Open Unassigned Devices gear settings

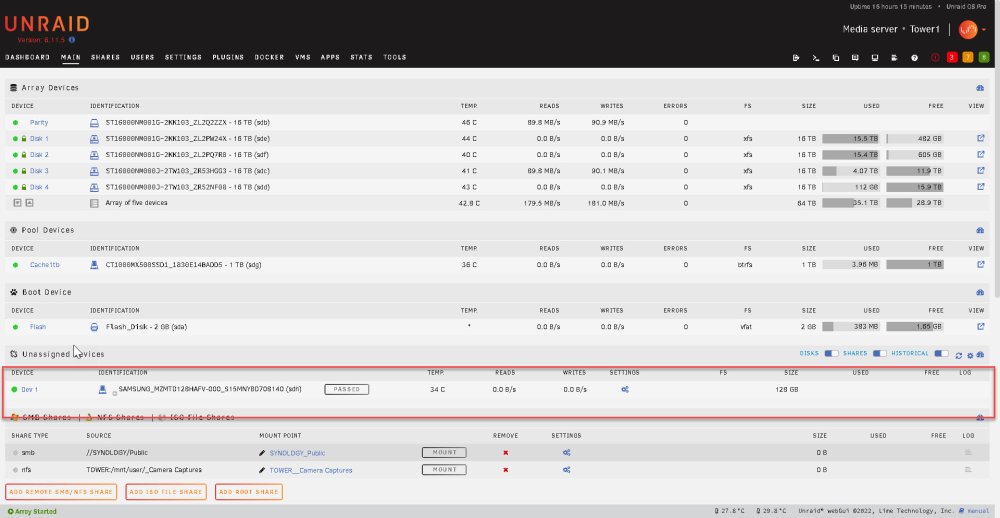click(x=970, y=355)
